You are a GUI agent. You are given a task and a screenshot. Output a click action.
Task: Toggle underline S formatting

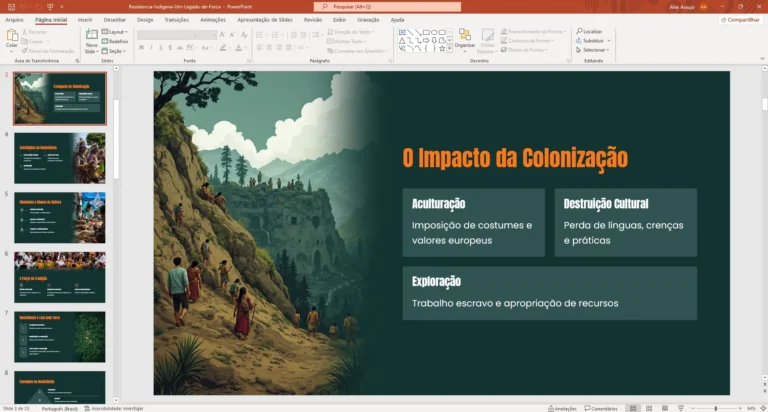tap(160, 48)
